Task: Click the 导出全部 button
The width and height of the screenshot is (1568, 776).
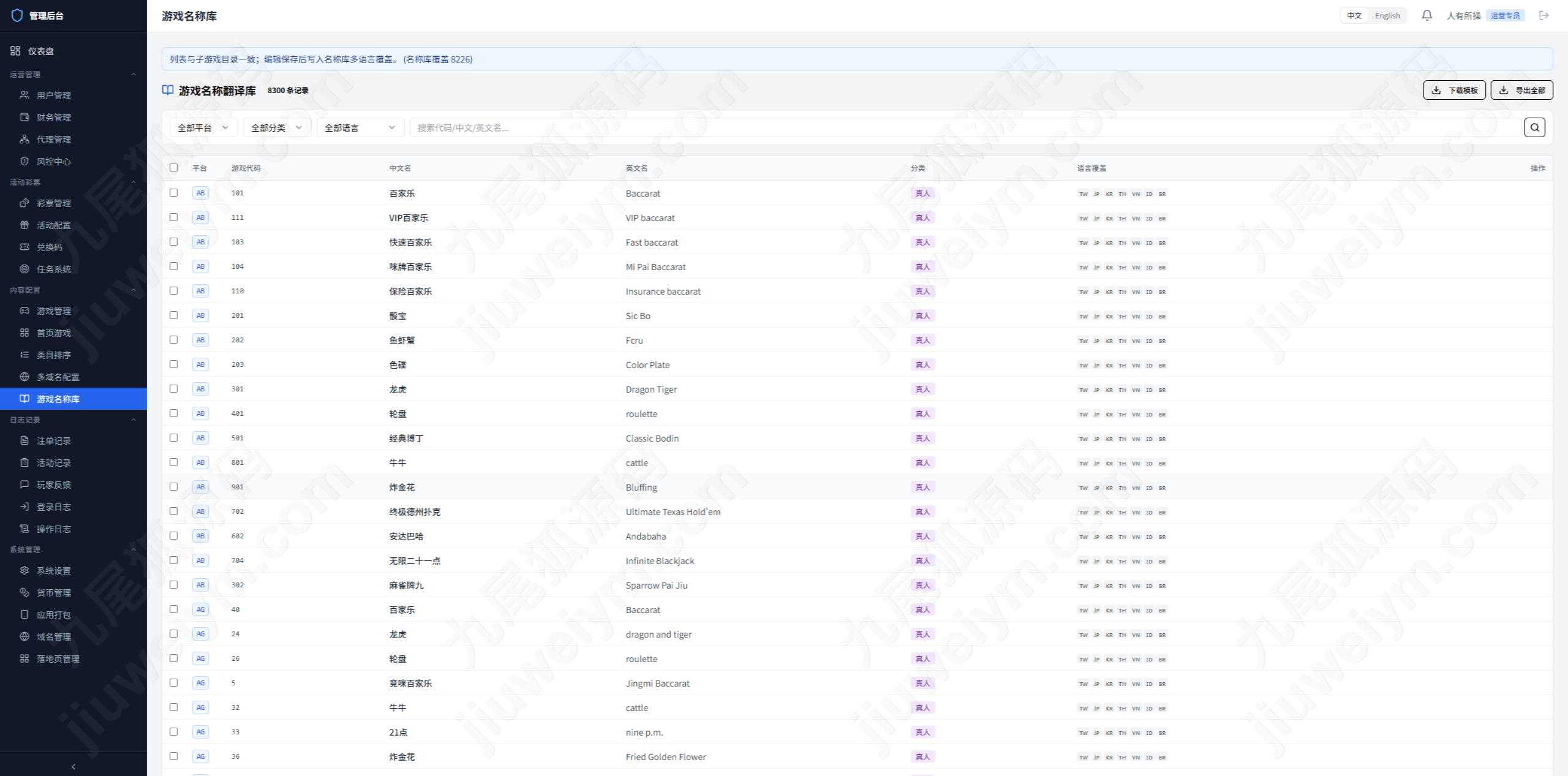Action: [x=1521, y=90]
